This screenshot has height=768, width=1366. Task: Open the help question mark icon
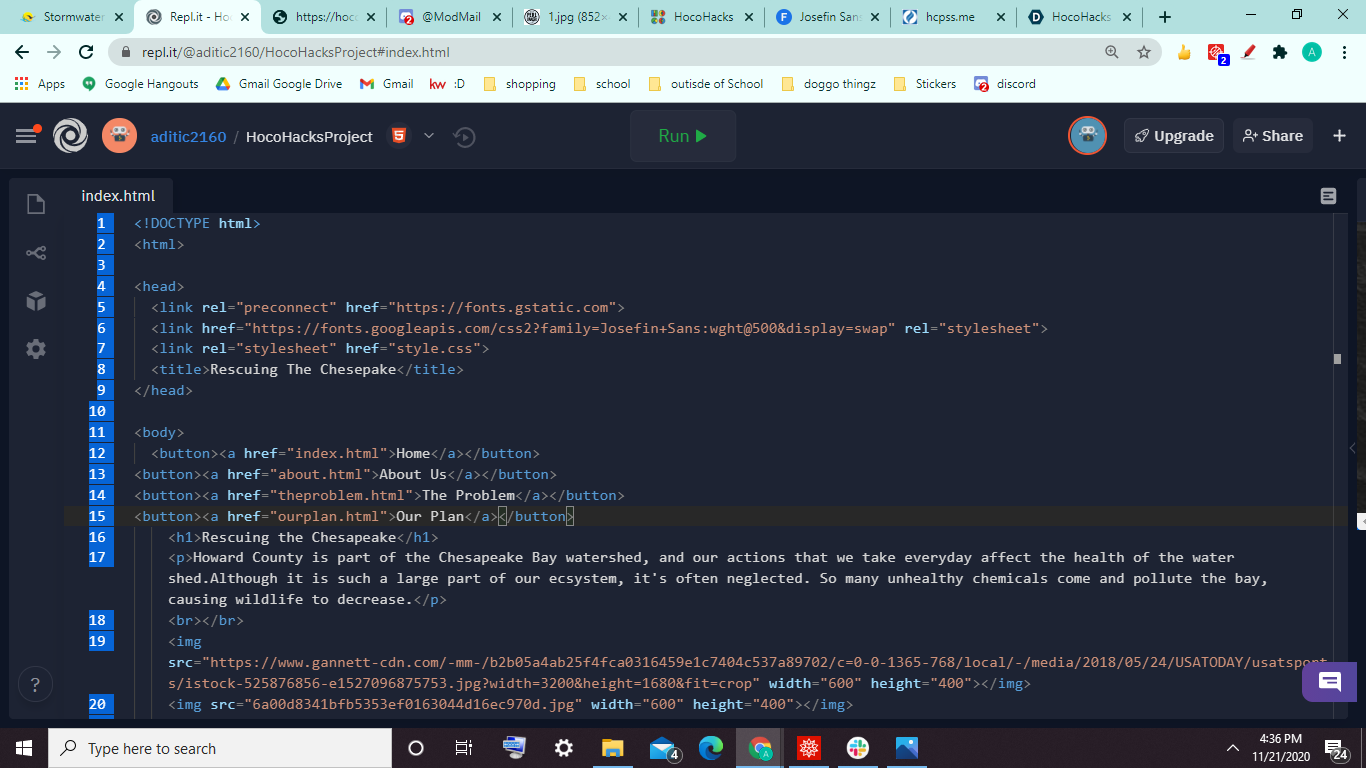(35, 685)
